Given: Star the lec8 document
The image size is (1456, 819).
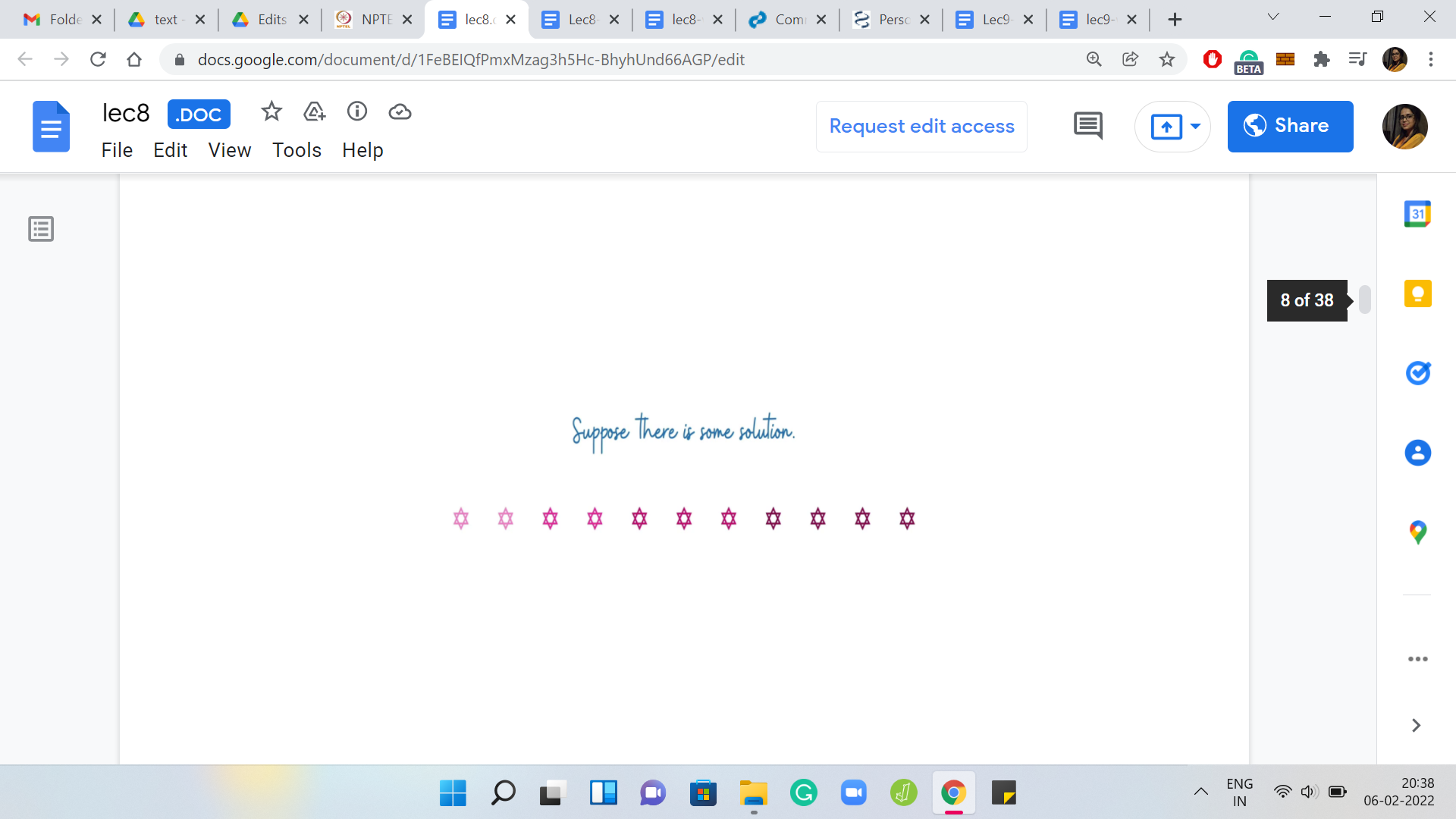Looking at the screenshot, I should tap(271, 112).
